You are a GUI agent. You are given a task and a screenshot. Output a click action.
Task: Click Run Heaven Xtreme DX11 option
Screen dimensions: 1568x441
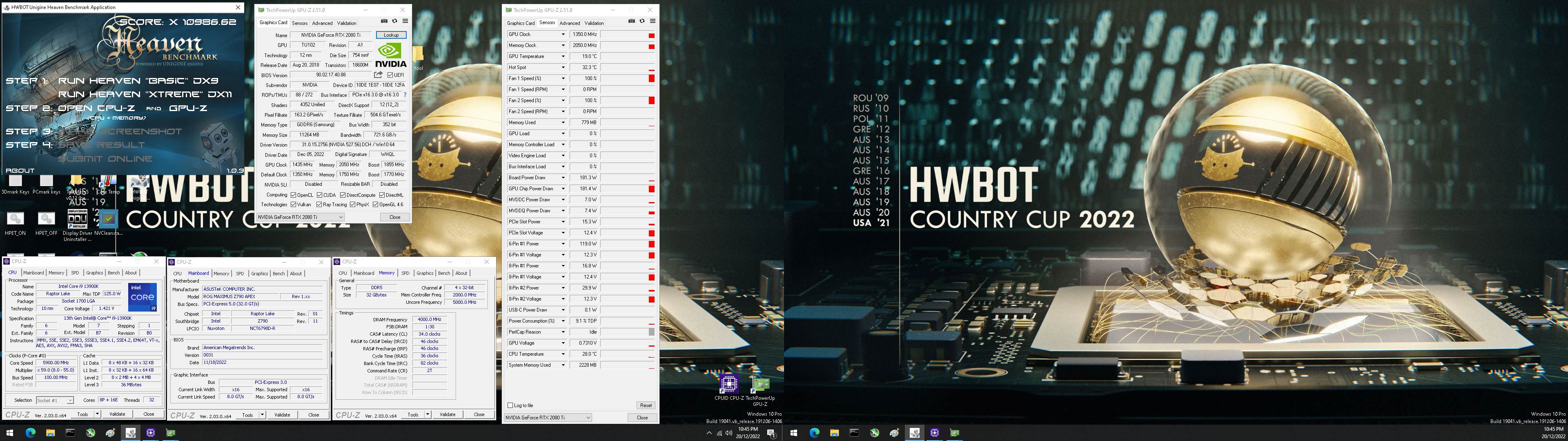coord(145,94)
